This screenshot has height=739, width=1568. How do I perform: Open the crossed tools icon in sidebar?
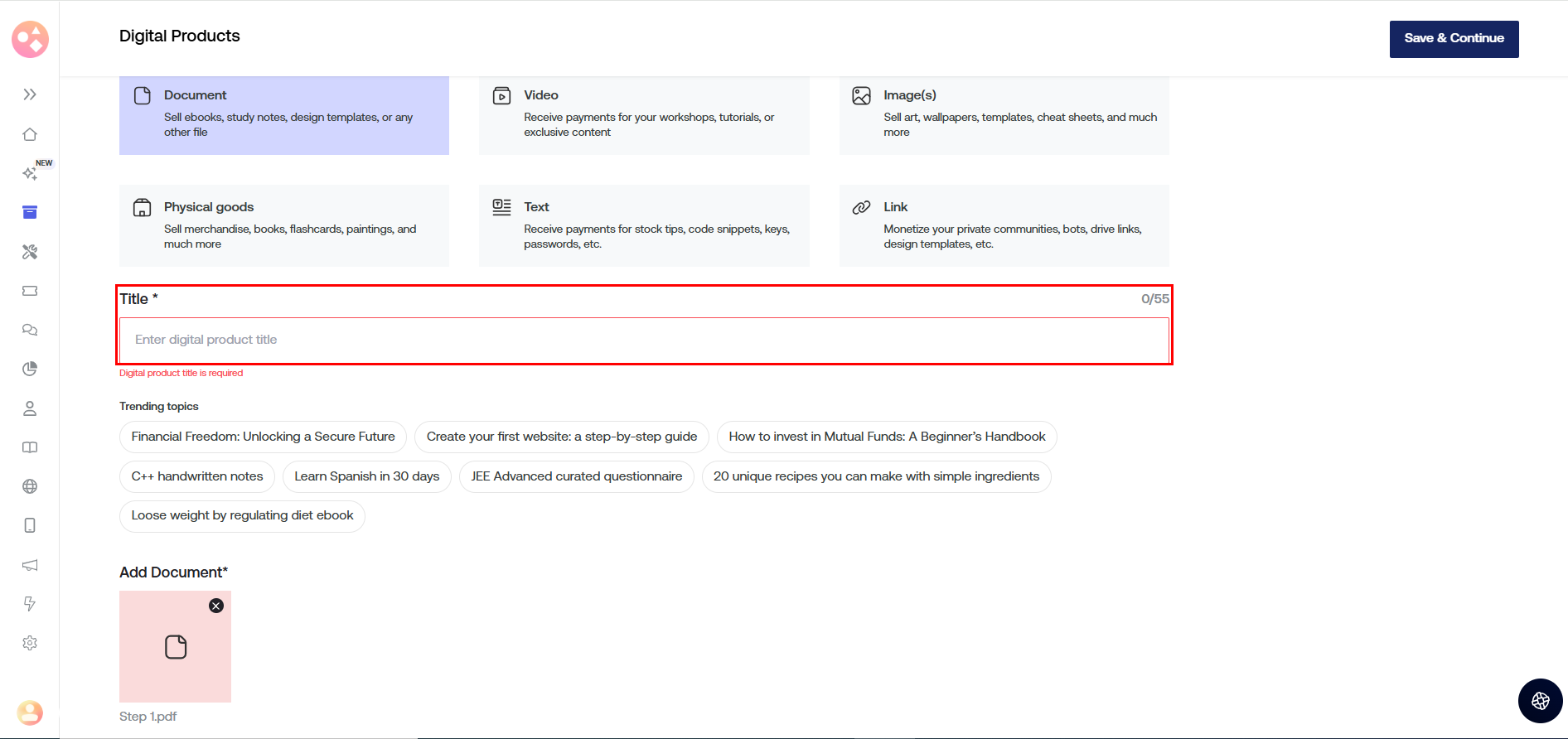30,252
